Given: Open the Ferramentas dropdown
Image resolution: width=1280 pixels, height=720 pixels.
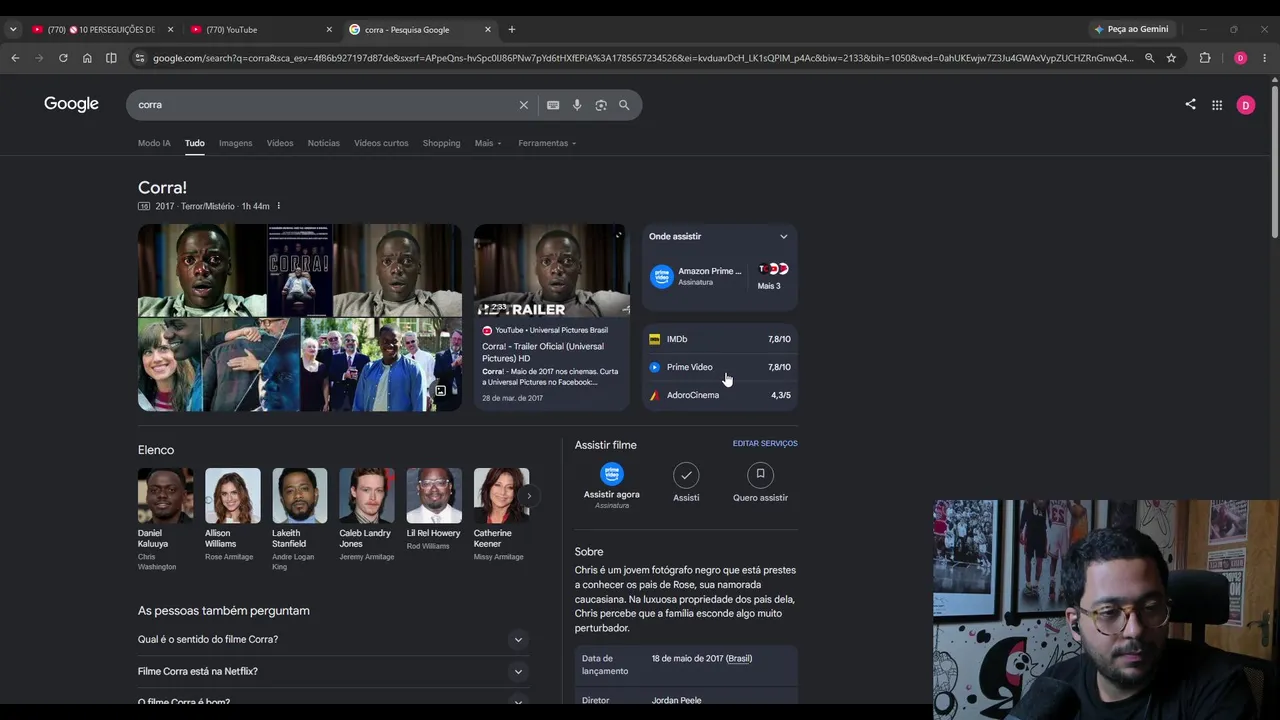Looking at the screenshot, I should [547, 143].
